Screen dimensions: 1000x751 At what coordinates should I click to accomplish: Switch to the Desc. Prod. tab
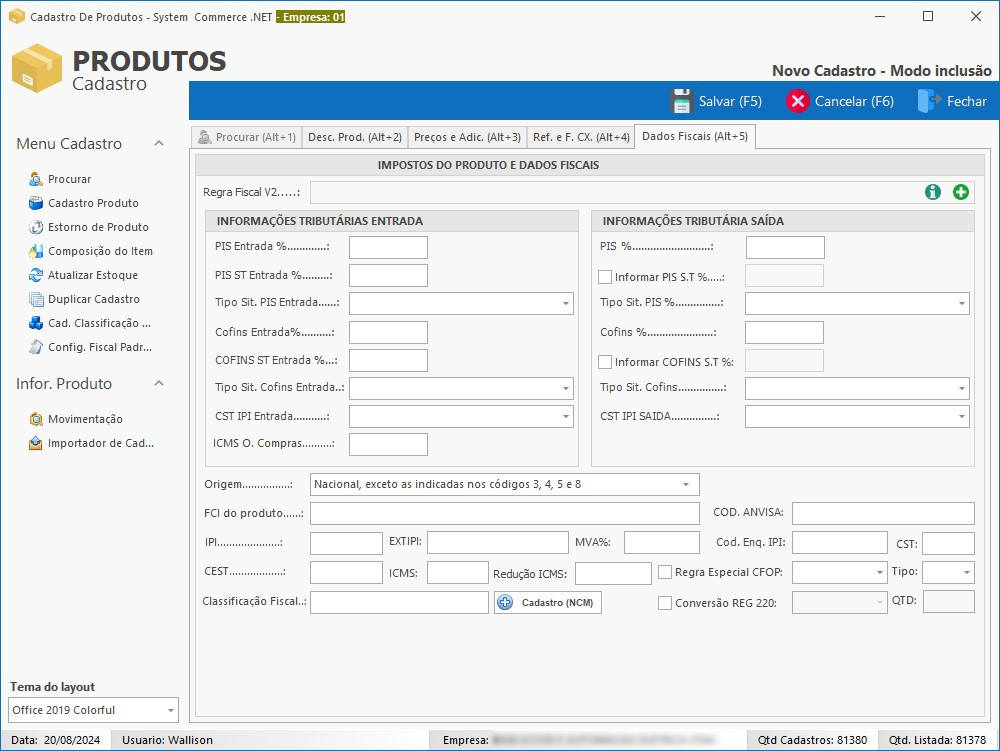(355, 137)
